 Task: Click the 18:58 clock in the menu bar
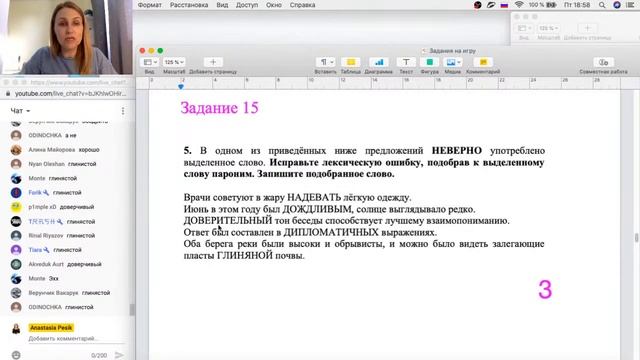click(x=577, y=5)
